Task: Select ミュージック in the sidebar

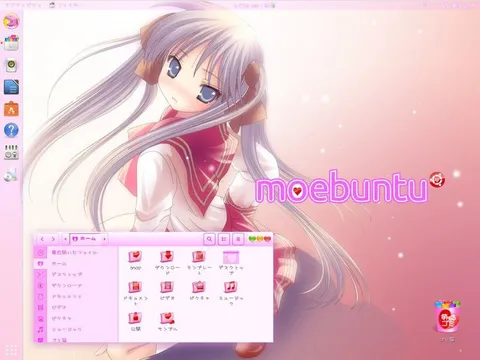Action: tap(76, 329)
